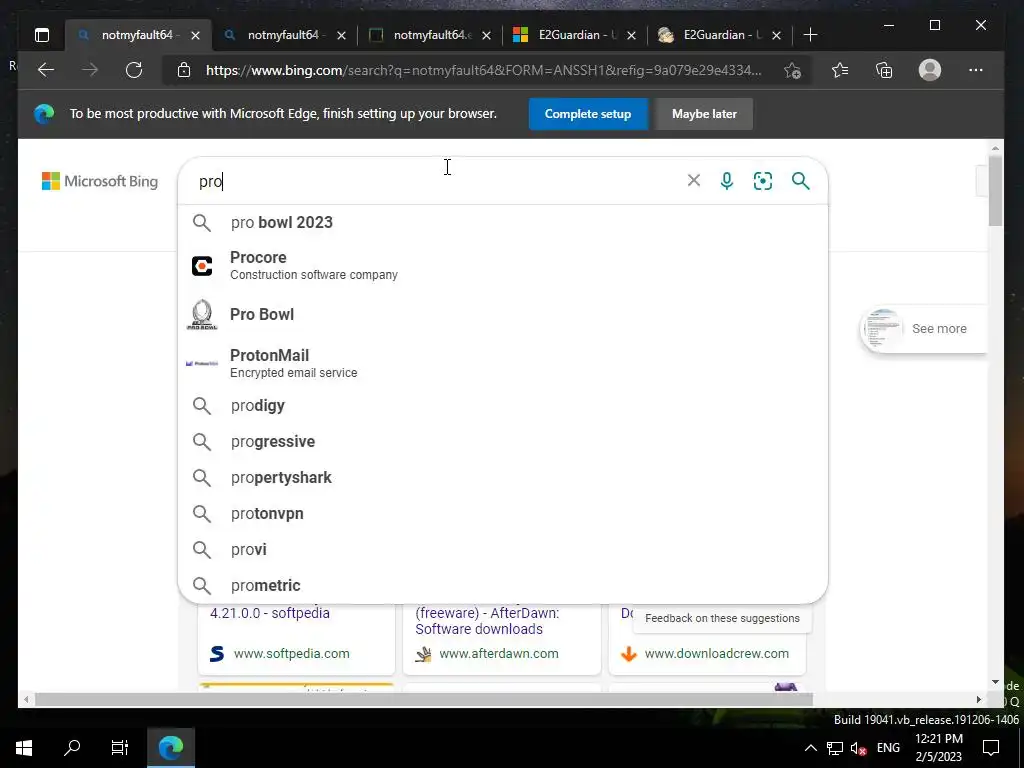Start voice search with microphone
This screenshot has height=768, width=1024.
pyautogui.click(x=727, y=181)
